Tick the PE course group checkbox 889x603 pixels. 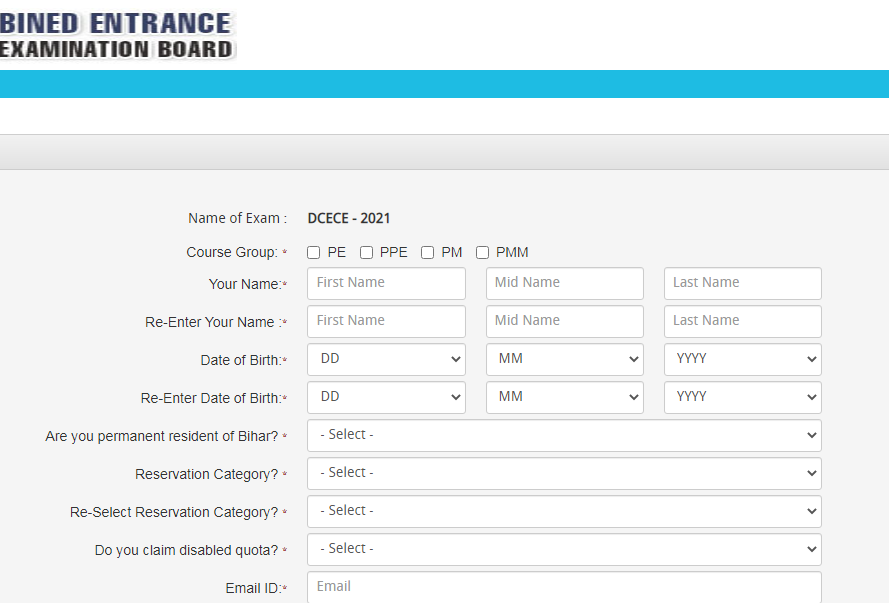coord(314,252)
